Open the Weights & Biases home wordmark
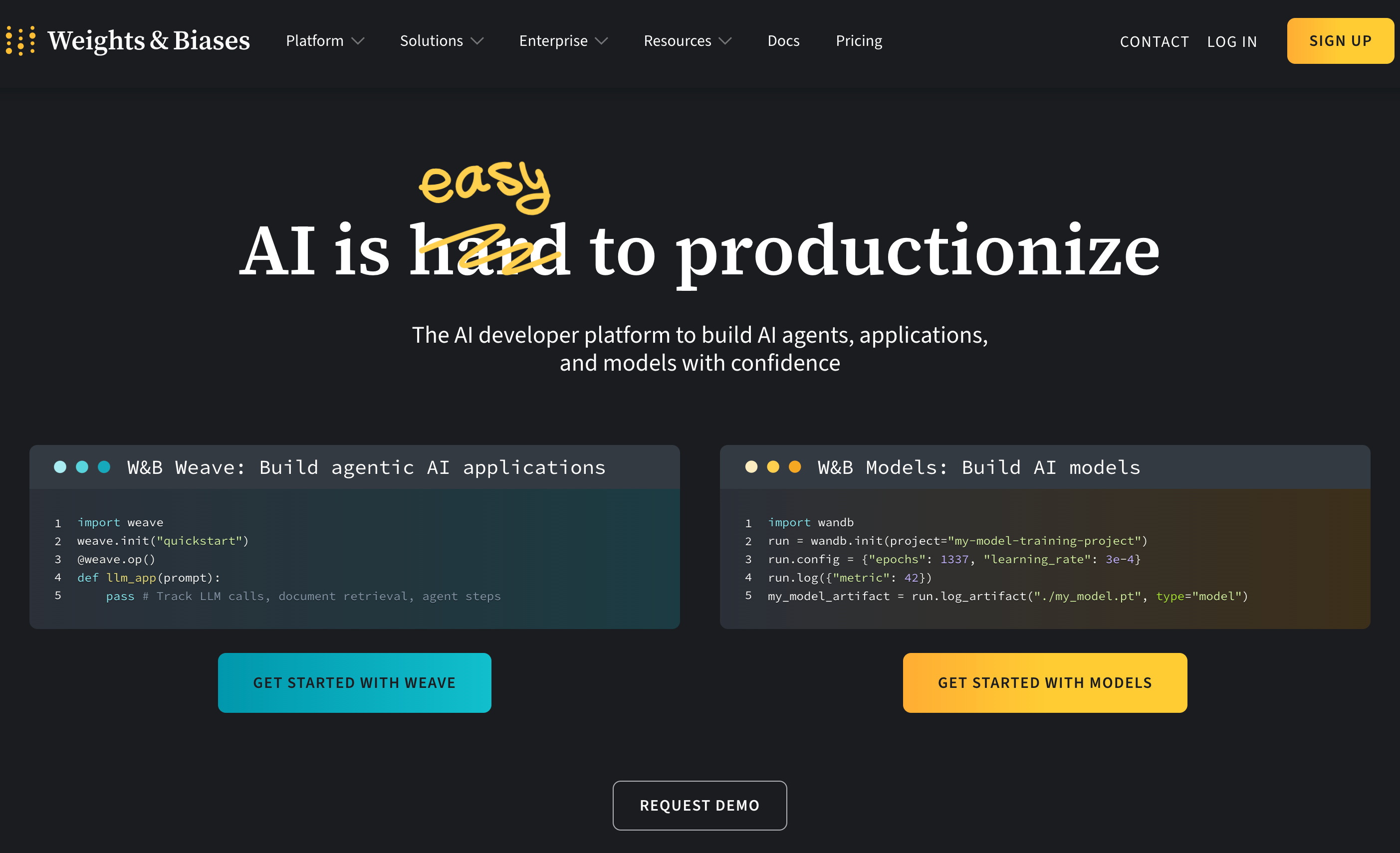Image resolution: width=1400 pixels, height=853 pixels. (x=148, y=40)
